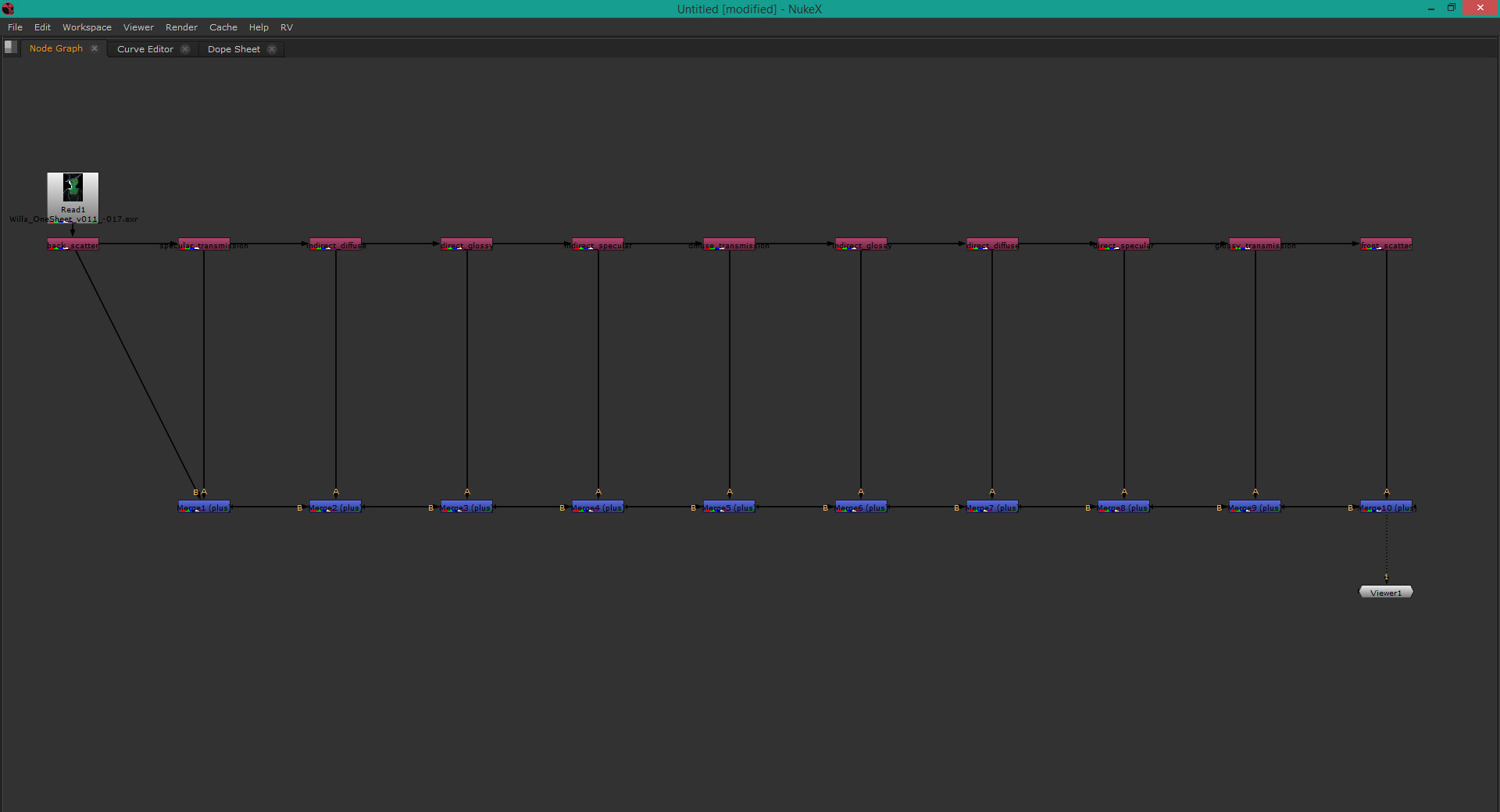Screen dimensions: 1500x812
Task: Select the diffuse_transmission node
Action: click(x=729, y=244)
